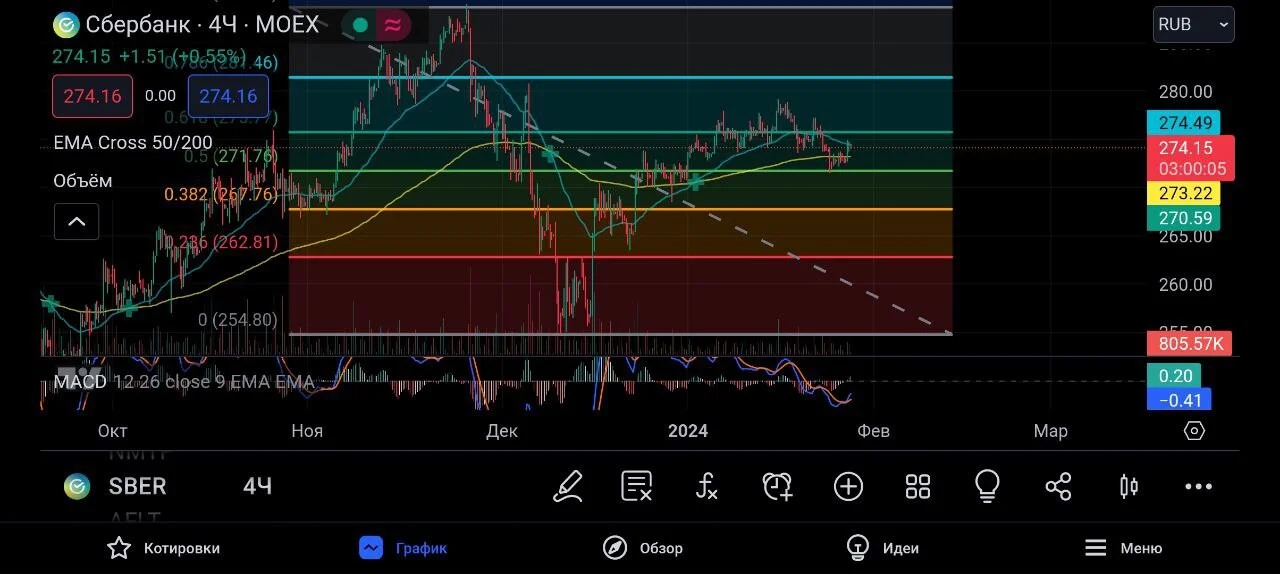Open the Меню tab
Screen dimensions: 1280x574
(x=1123, y=548)
